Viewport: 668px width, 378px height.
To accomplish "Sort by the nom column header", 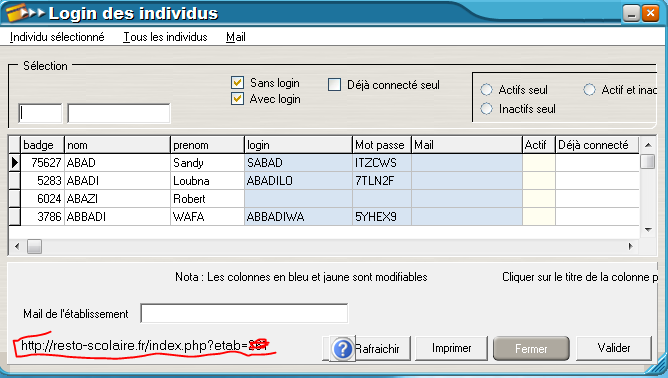I will (x=117, y=145).
